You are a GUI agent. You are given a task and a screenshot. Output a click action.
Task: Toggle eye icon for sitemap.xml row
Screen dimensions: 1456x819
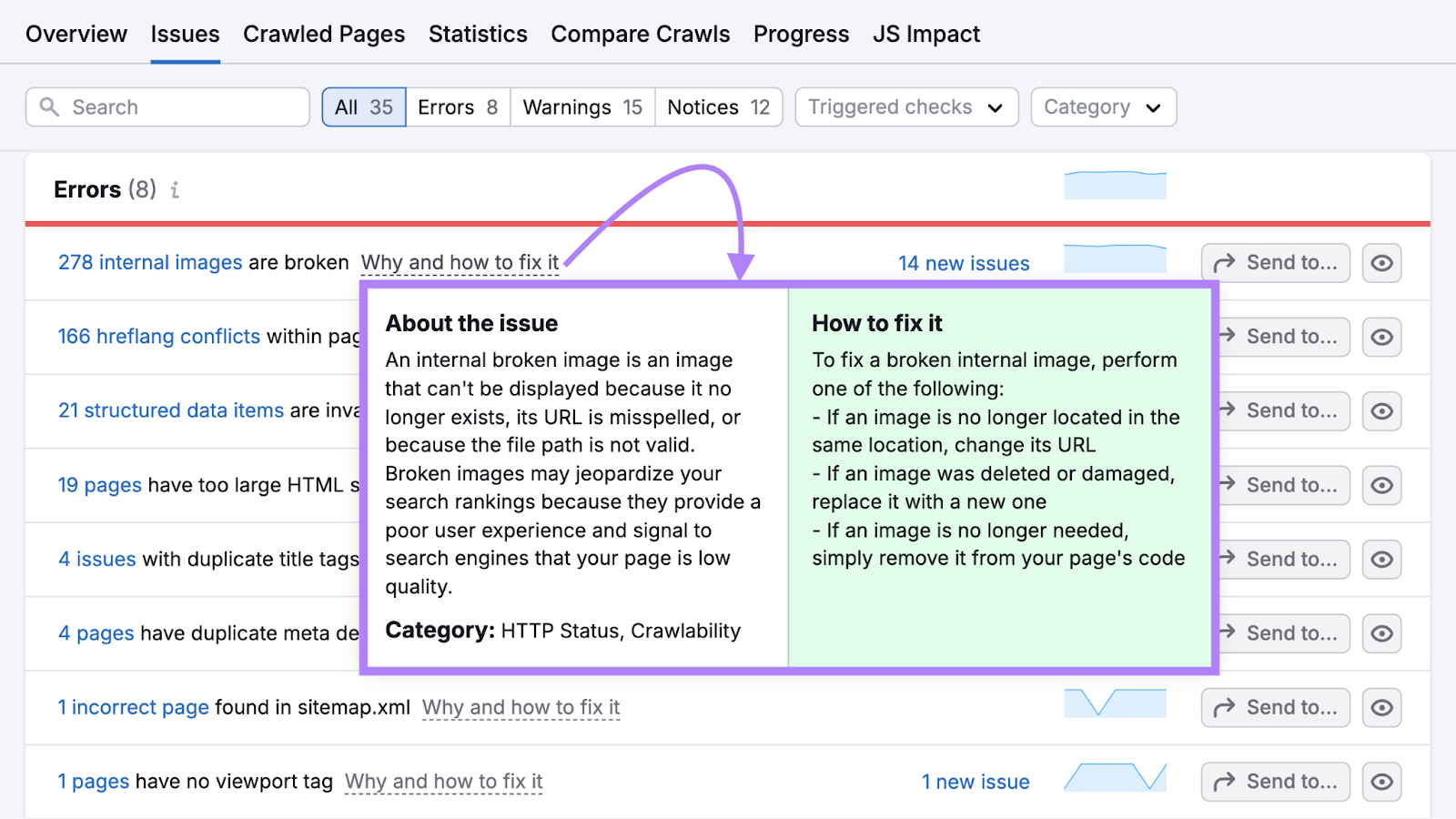1381,708
